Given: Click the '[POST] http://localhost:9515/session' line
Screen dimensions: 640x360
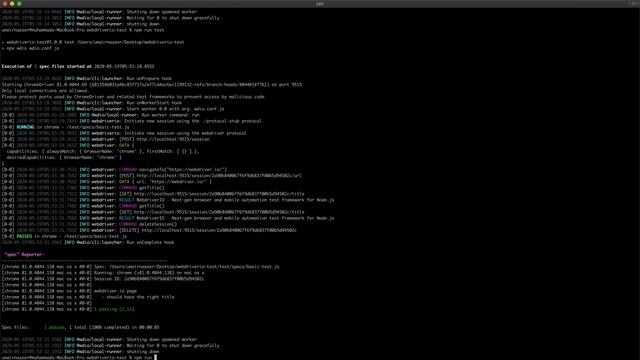Looking at the screenshot, I should click(x=105, y=139).
